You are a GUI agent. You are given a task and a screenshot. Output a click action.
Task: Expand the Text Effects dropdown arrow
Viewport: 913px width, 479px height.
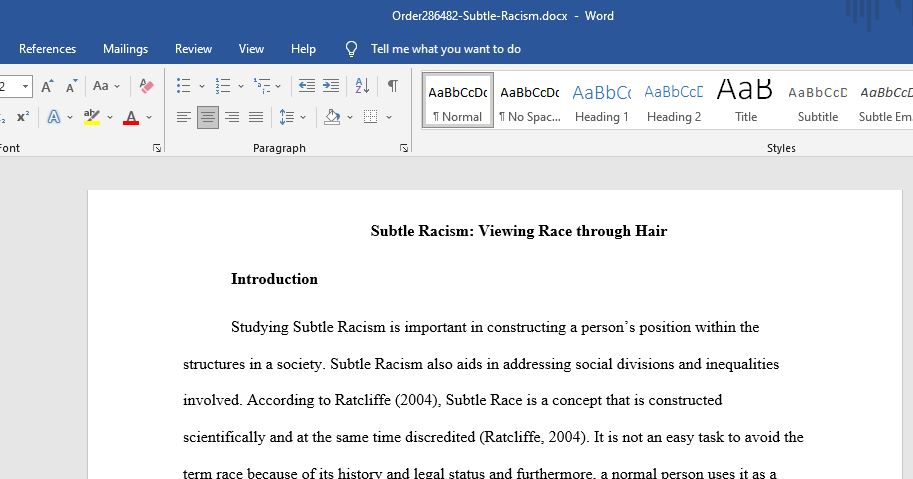pyautogui.click(x=70, y=118)
